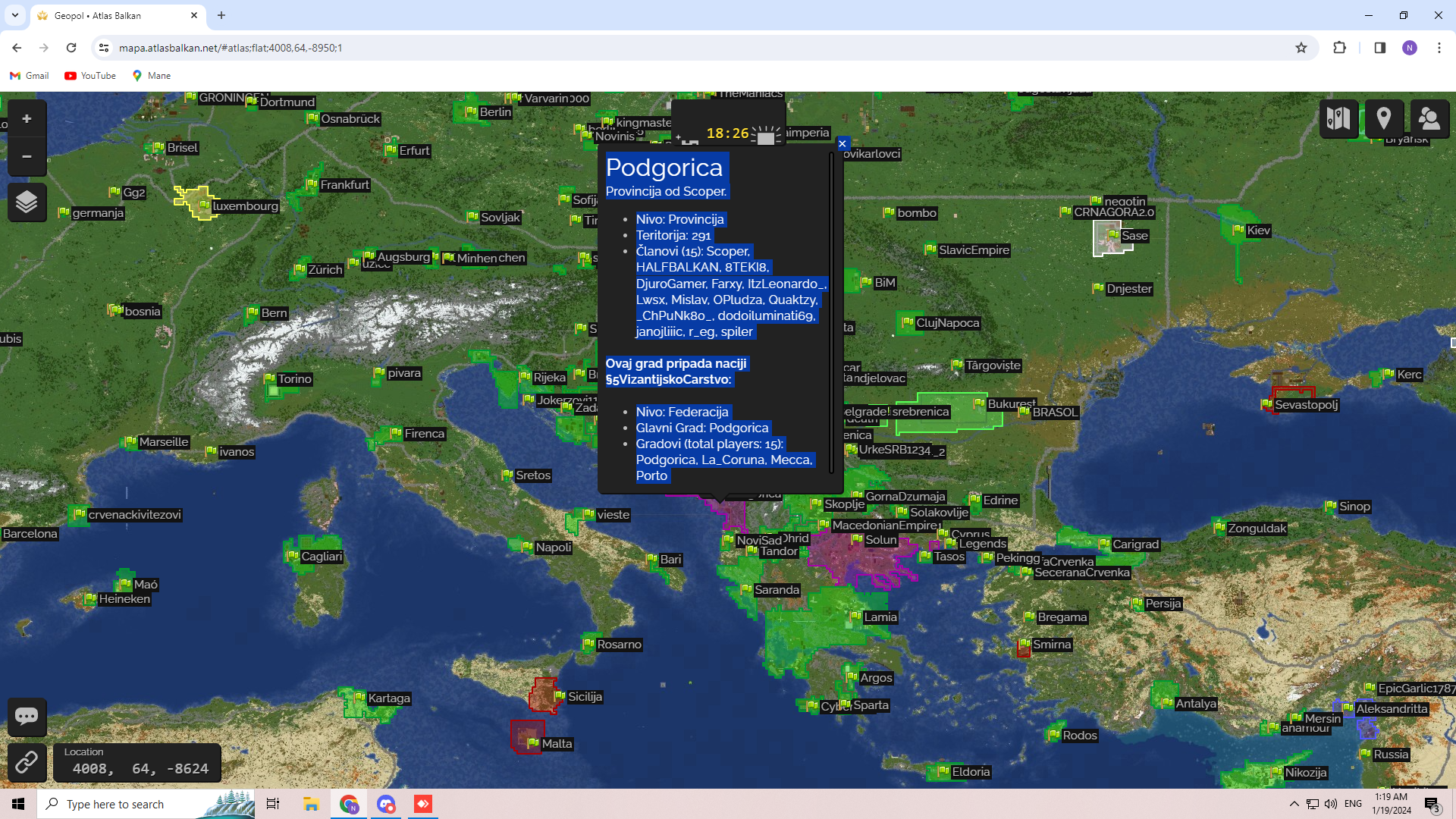Open the browser Extensions icon
The width and height of the screenshot is (1456, 819).
(x=1340, y=48)
